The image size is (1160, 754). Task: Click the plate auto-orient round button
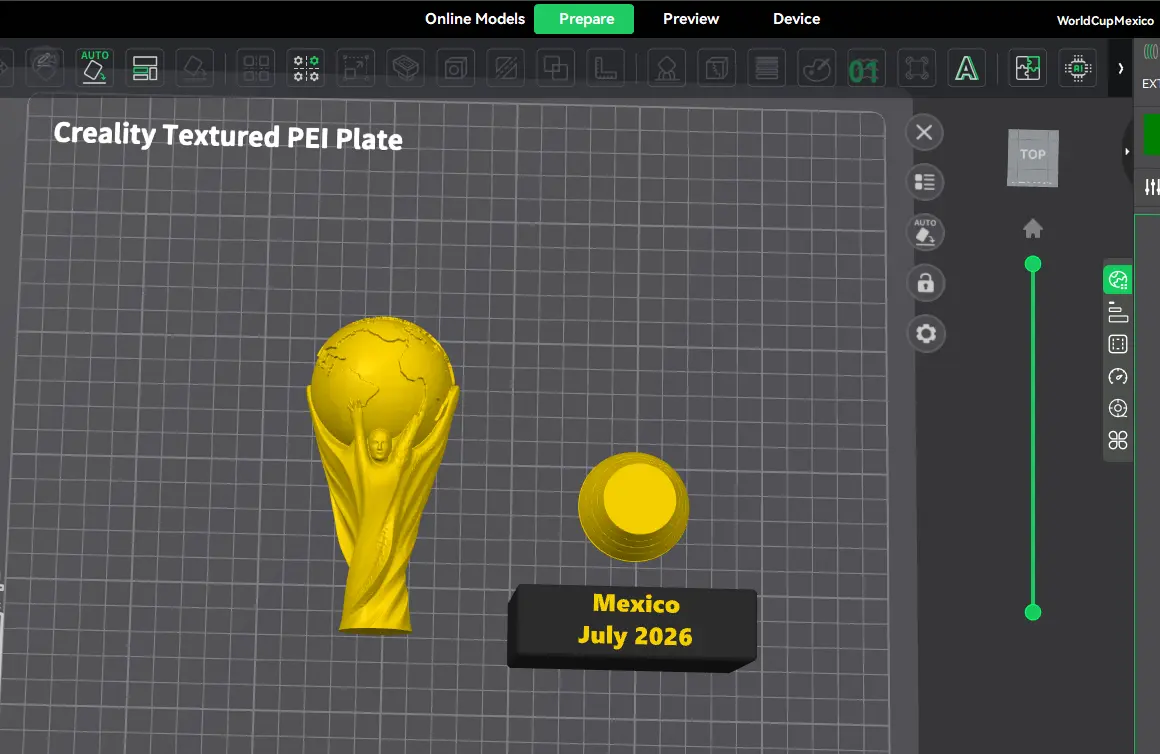(x=925, y=233)
